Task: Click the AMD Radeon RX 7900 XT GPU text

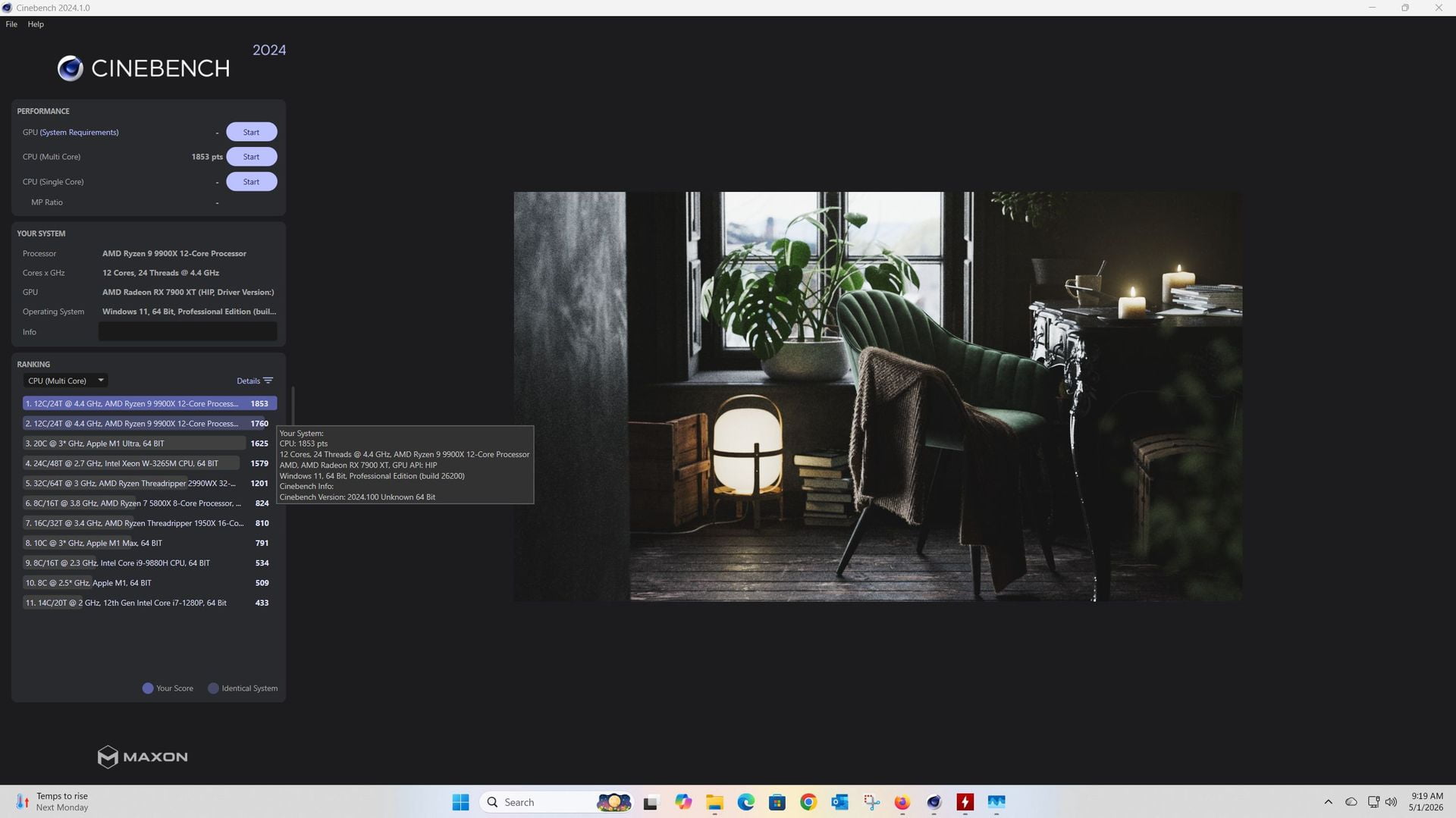Action: [x=188, y=292]
